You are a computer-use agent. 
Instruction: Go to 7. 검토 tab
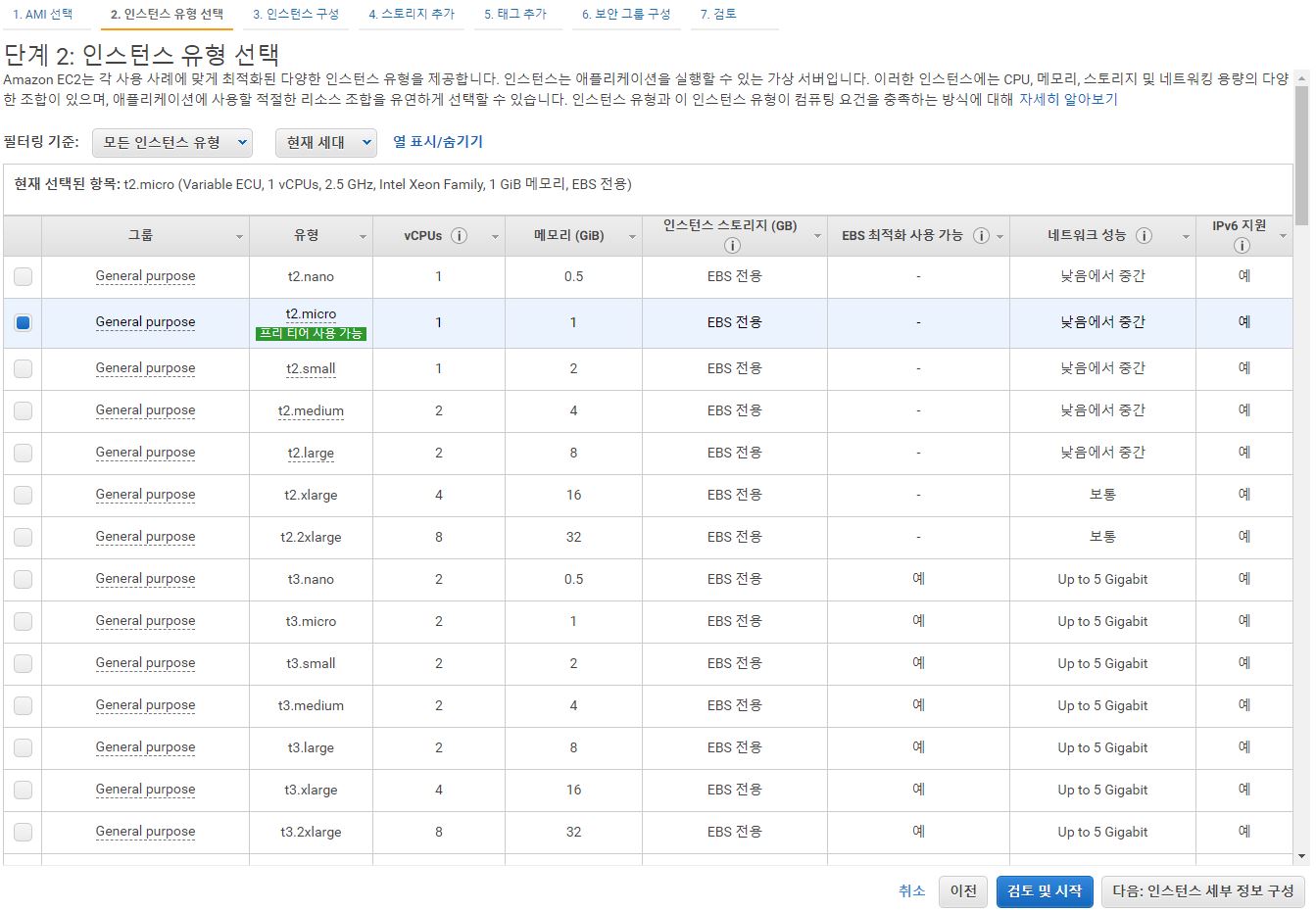click(718, 15)
